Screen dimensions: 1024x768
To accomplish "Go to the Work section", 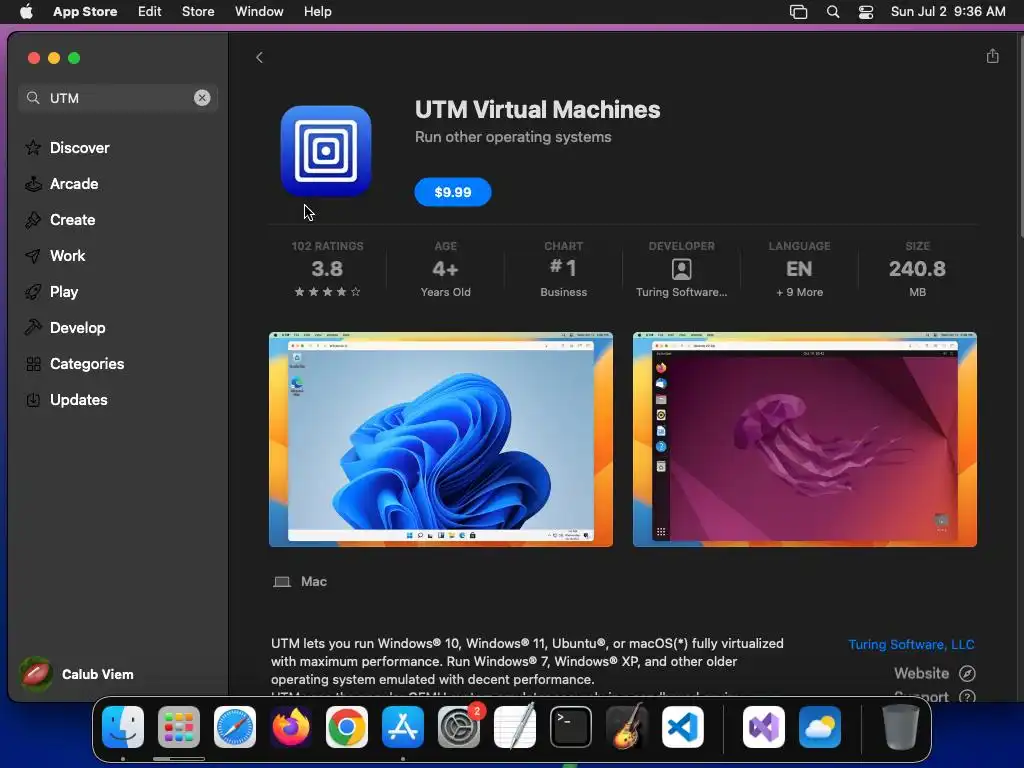I will [67, 256].
